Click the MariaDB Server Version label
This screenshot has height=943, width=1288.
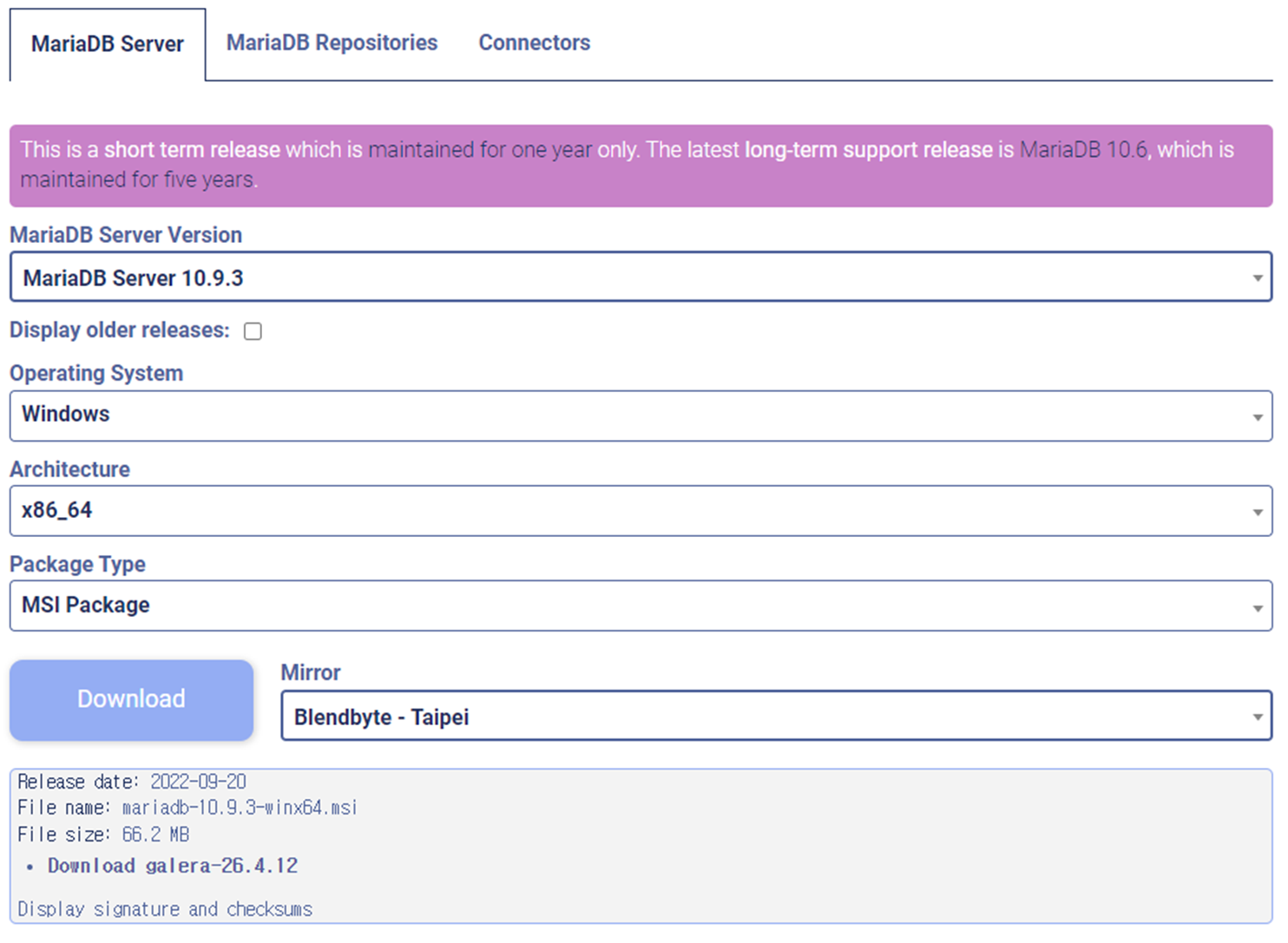pyautogui.click(x=126, y=235)
